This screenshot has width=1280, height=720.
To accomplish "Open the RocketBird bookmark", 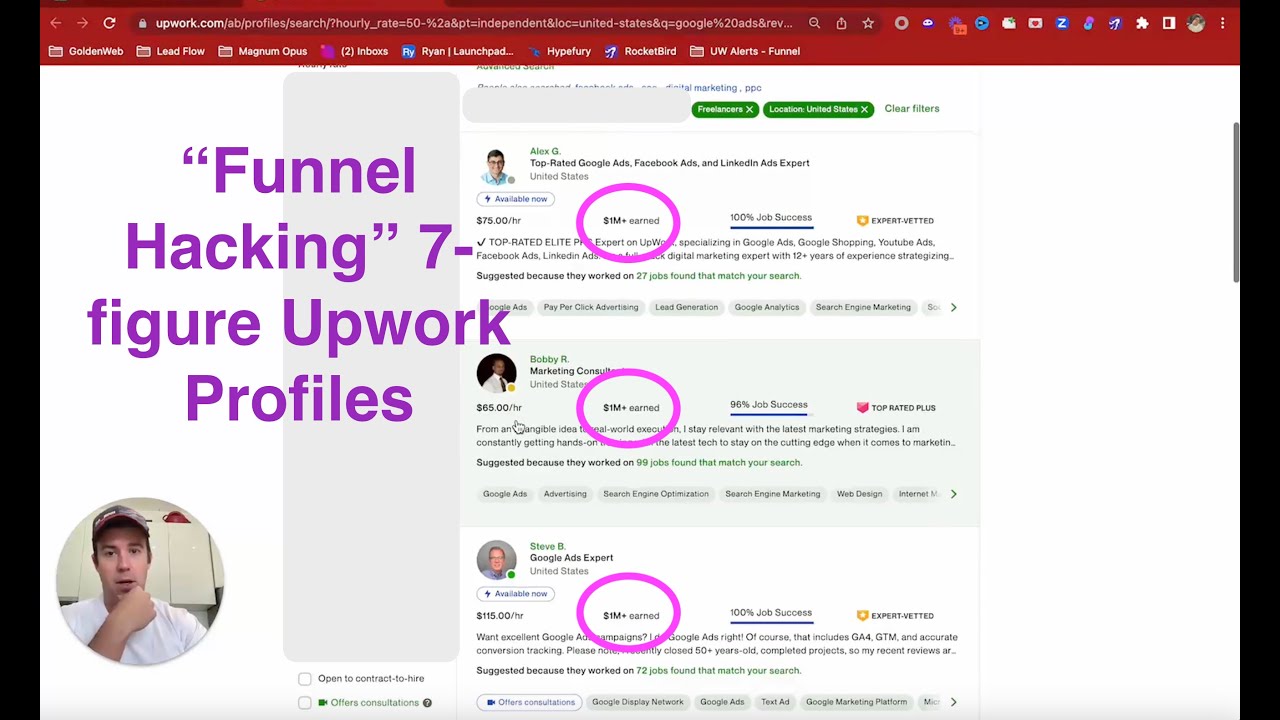I will (640, 51).
